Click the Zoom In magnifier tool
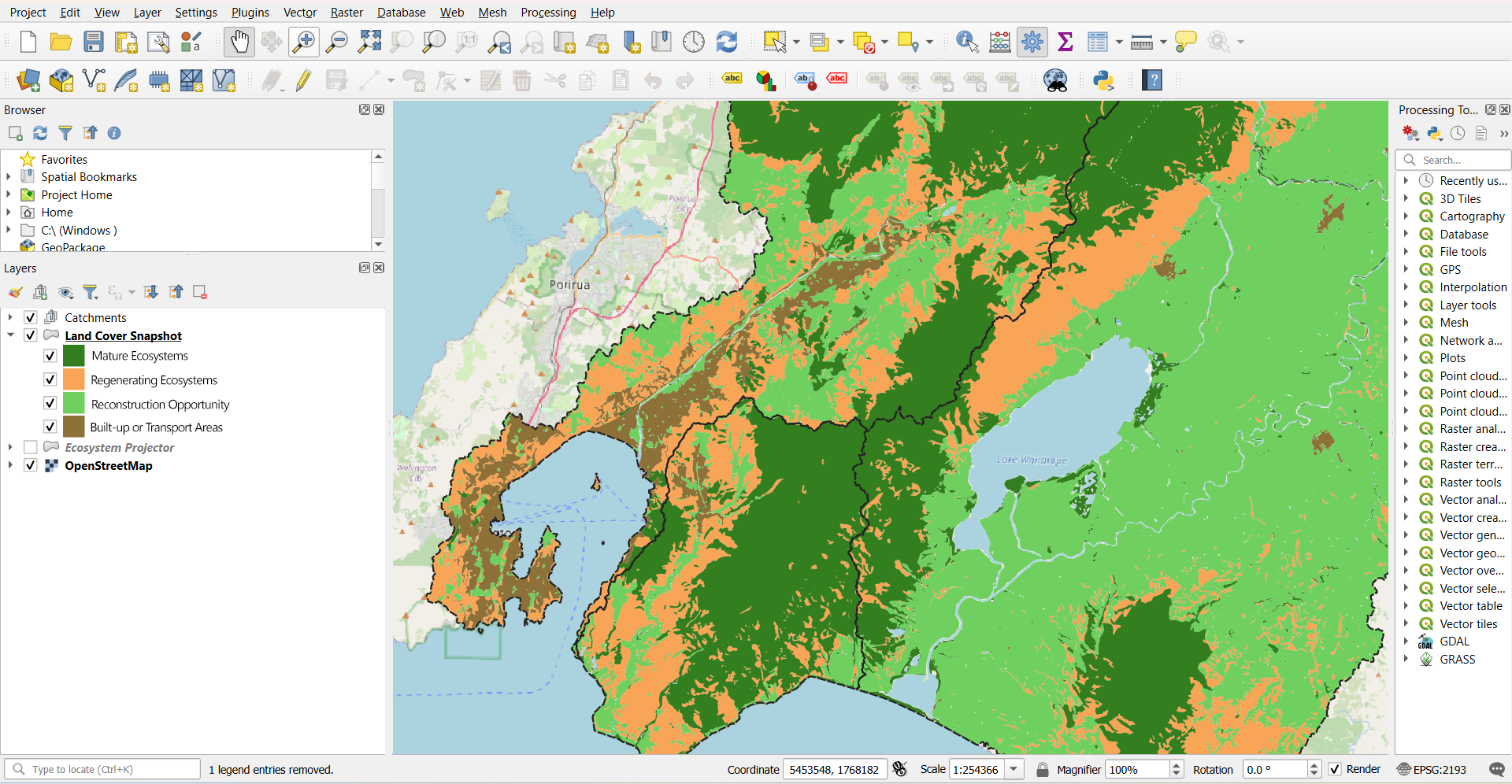This screenshot has width=1512, height=784. [x=303, y=42]
